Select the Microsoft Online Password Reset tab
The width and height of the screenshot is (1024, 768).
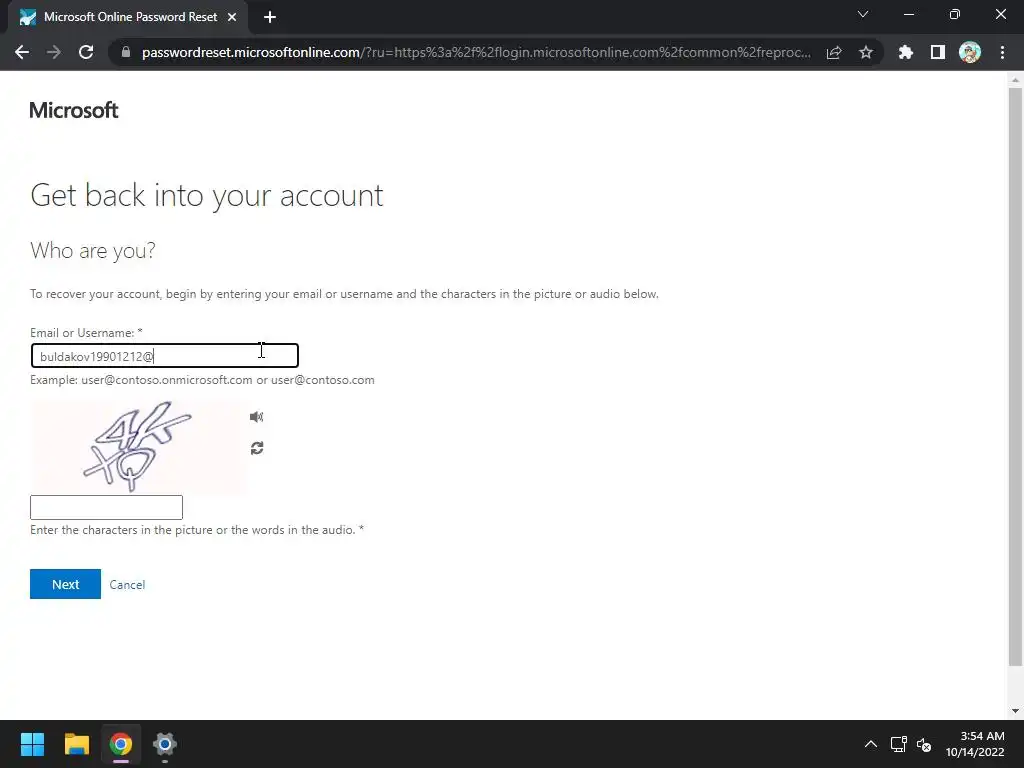pyautogui.click(x=128, y=17)
